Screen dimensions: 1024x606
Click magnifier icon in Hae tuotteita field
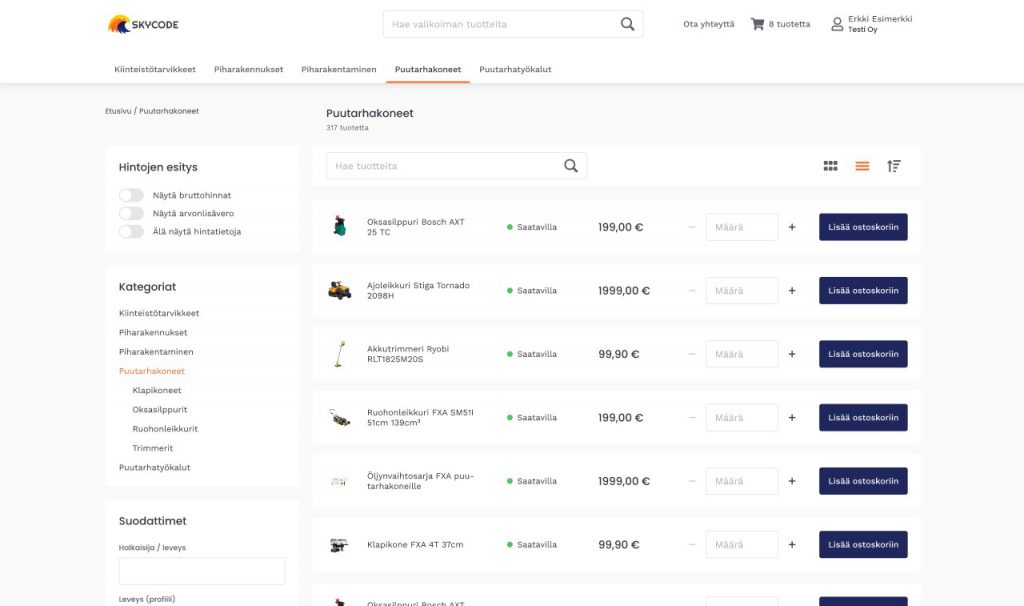570,166
